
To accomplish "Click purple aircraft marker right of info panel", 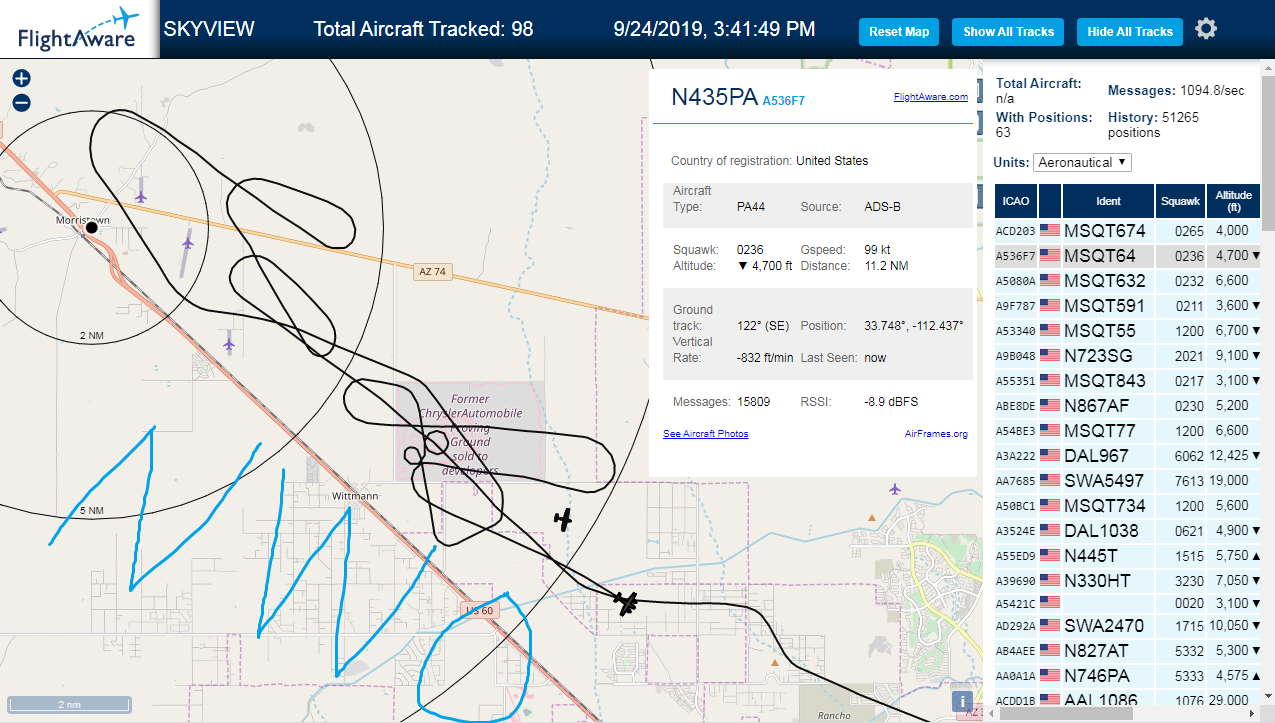I will (x=894, y=488).
